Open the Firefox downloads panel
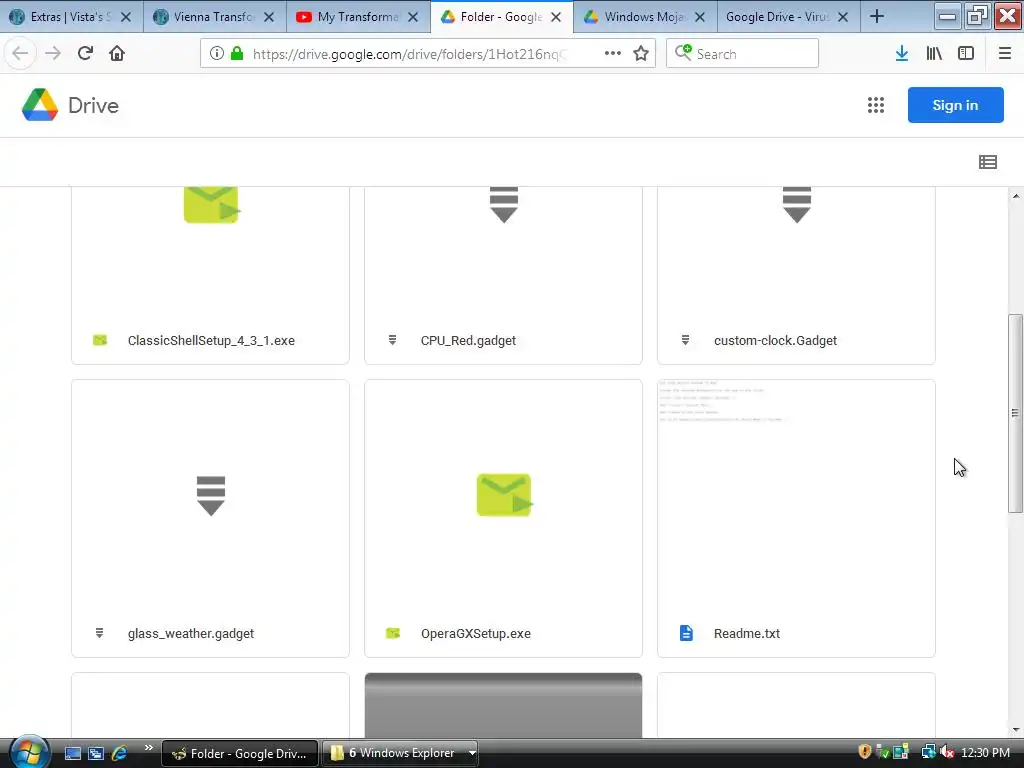The height and width of the screenshot is (768, 1024). (x=902, y=54)
